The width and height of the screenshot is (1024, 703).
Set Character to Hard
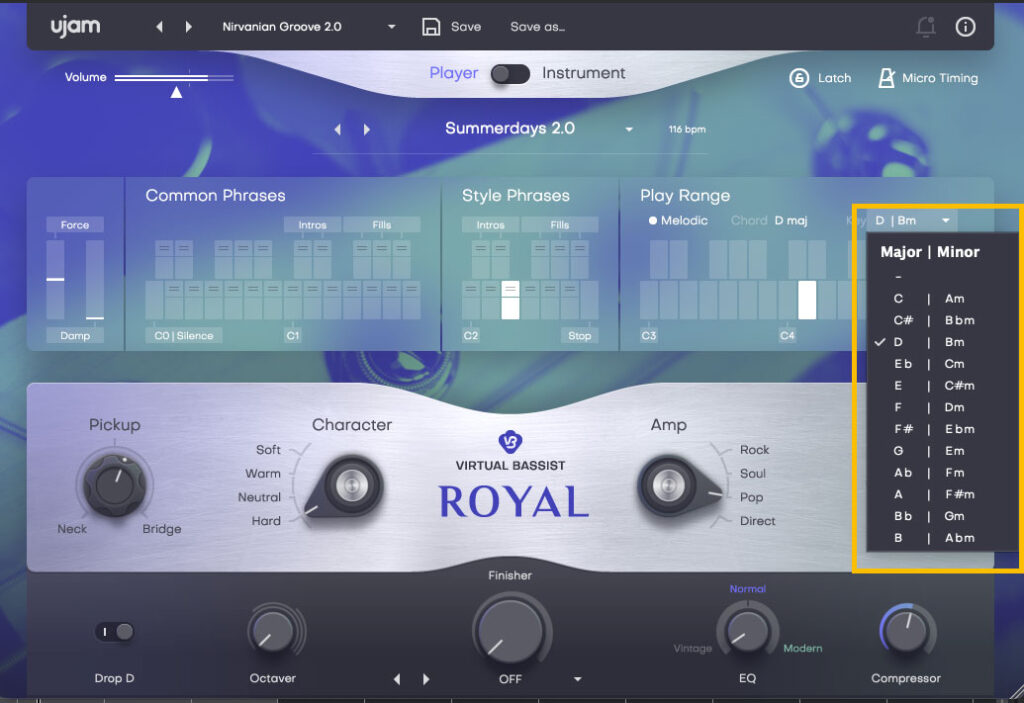[266, 521]
